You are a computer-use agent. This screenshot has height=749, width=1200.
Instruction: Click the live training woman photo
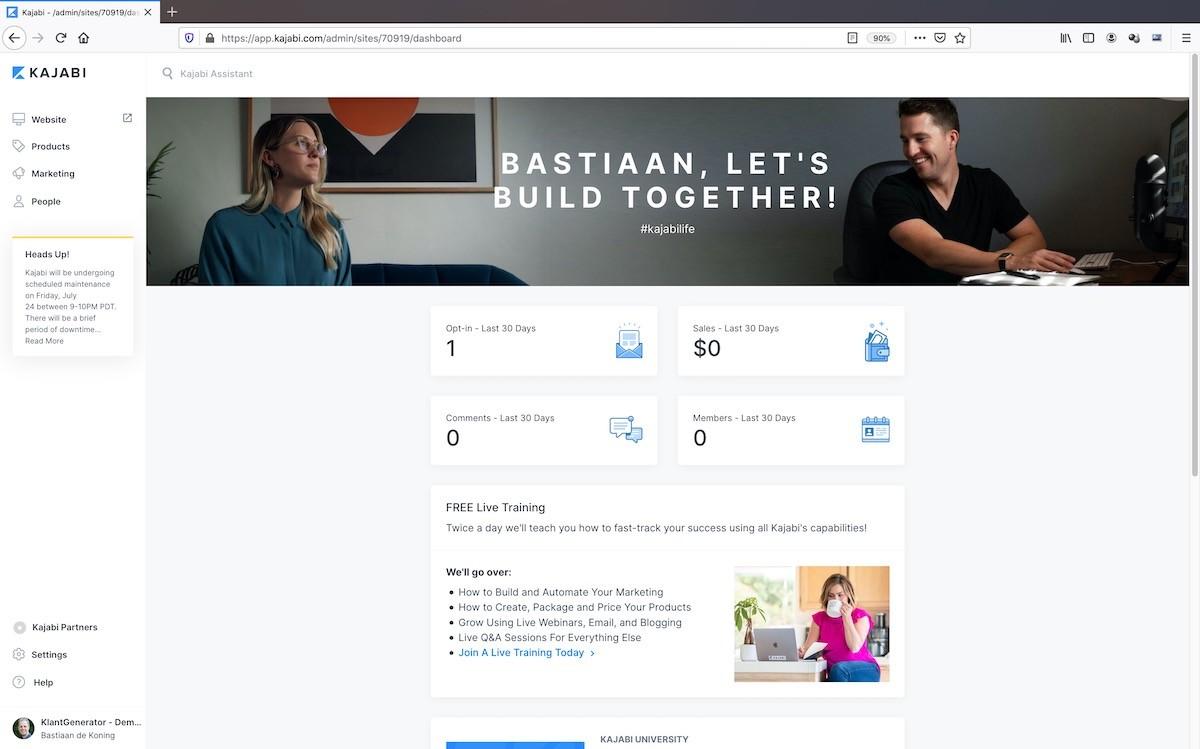(811, 624)
